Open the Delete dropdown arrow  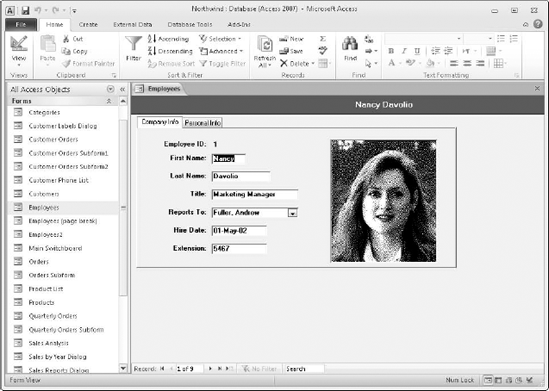click(313, 63)
